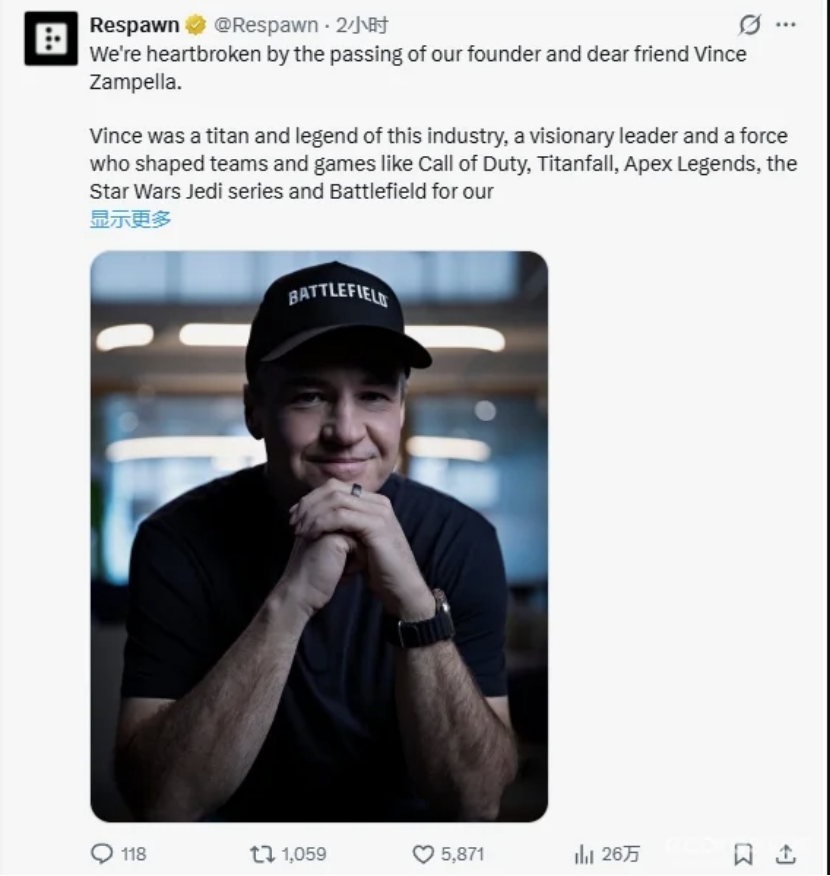
Task: Like the tweet with the heart icon
Action: point(424,853)
